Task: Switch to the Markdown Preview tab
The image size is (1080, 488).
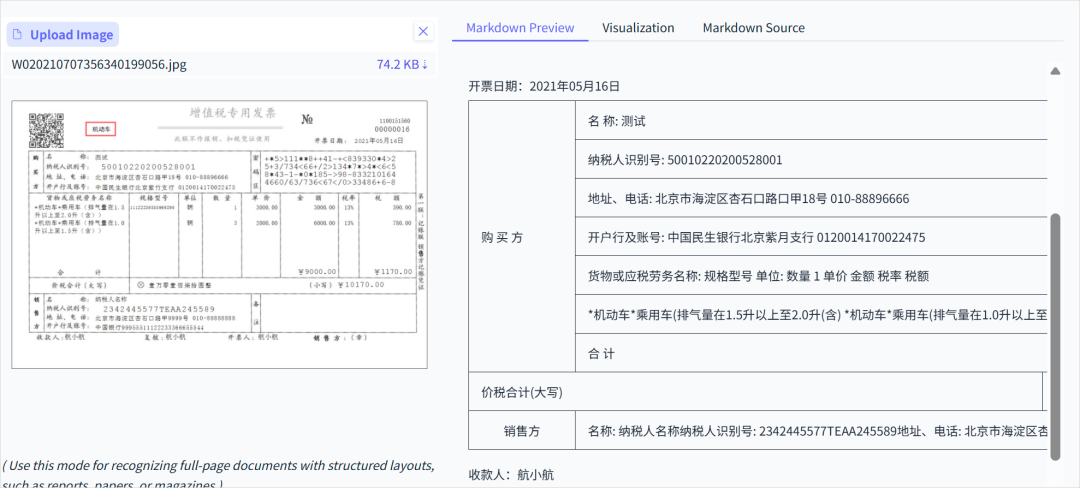Action: [x=520, y=28]
